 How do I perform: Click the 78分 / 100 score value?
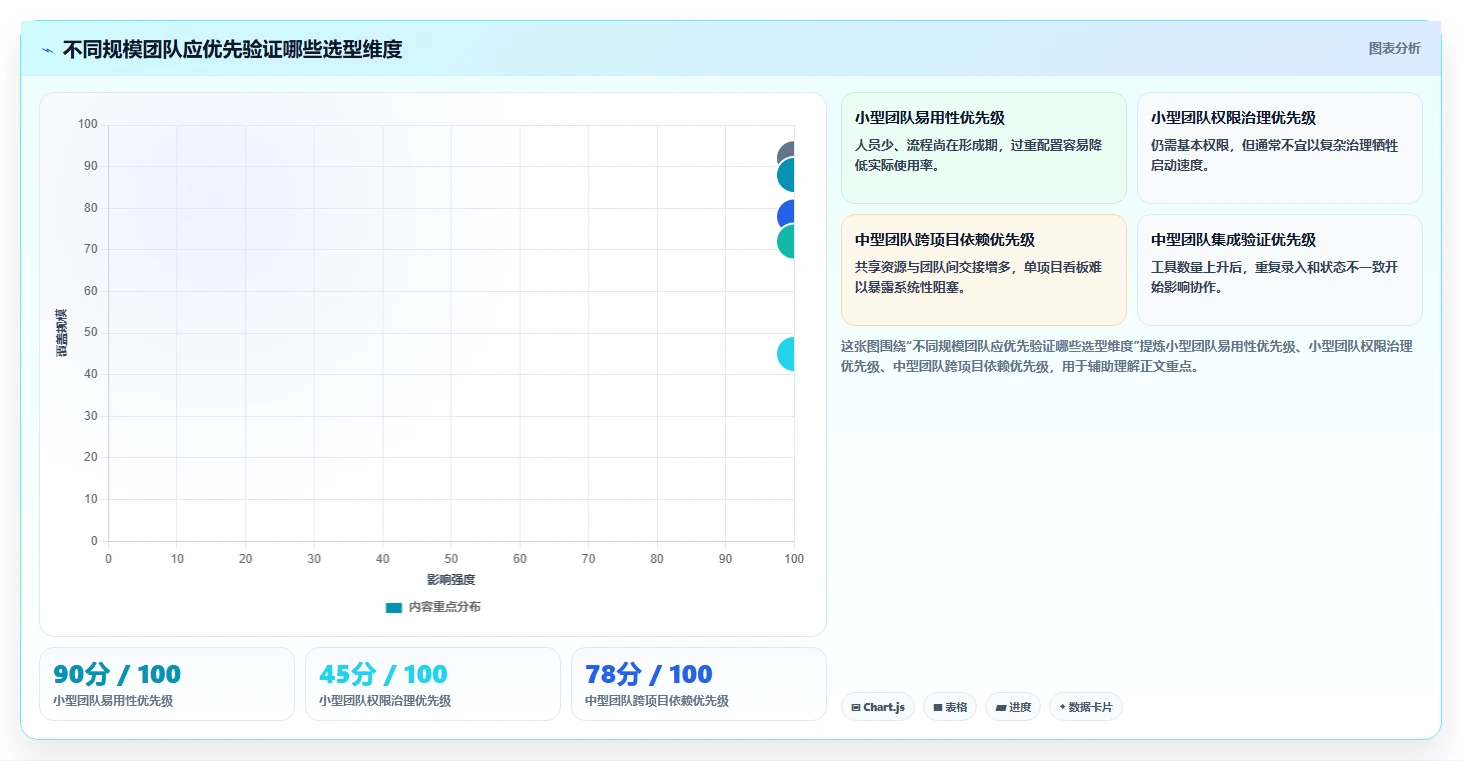click(x=649, y=674)
